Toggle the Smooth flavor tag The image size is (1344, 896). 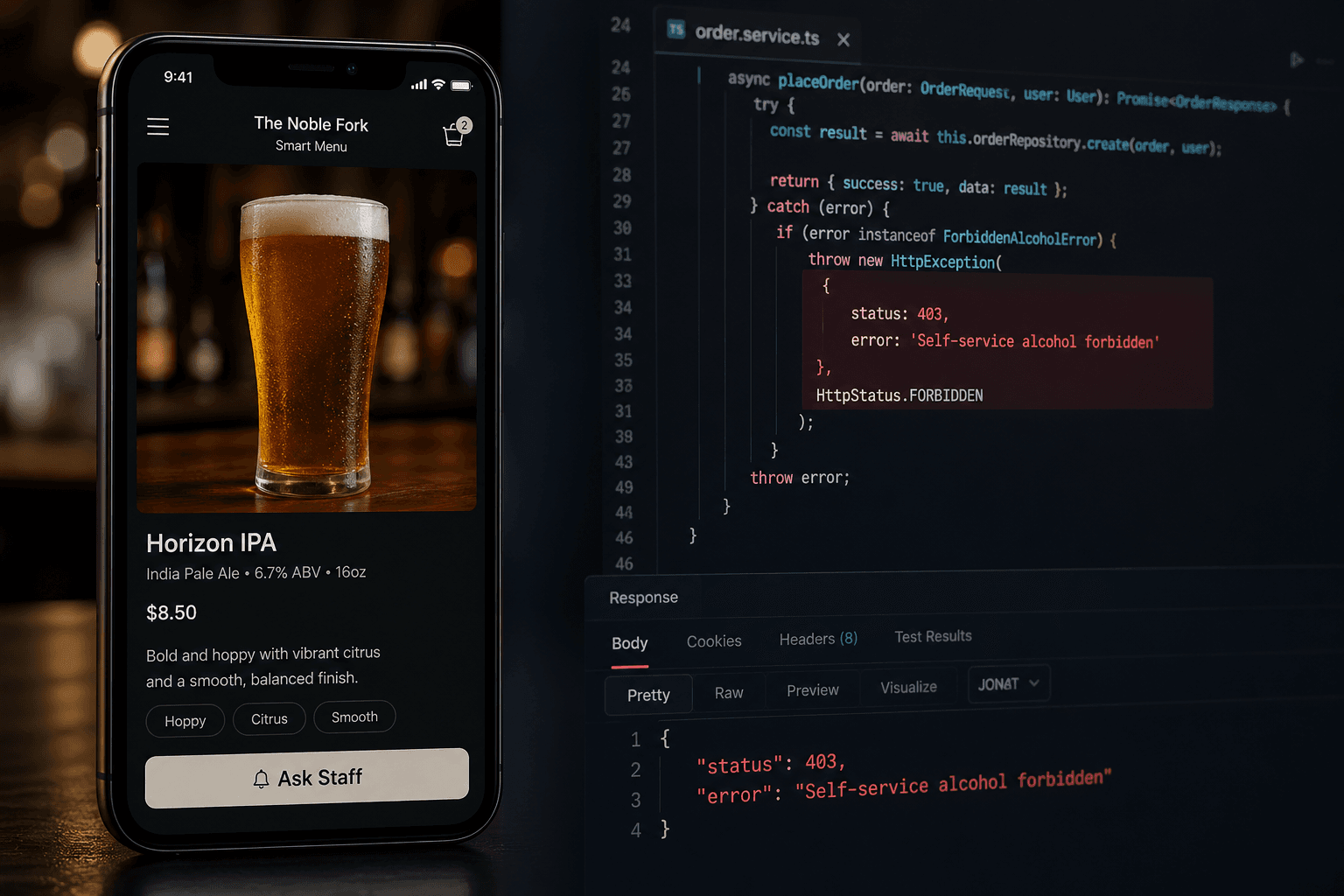[354, 717]
